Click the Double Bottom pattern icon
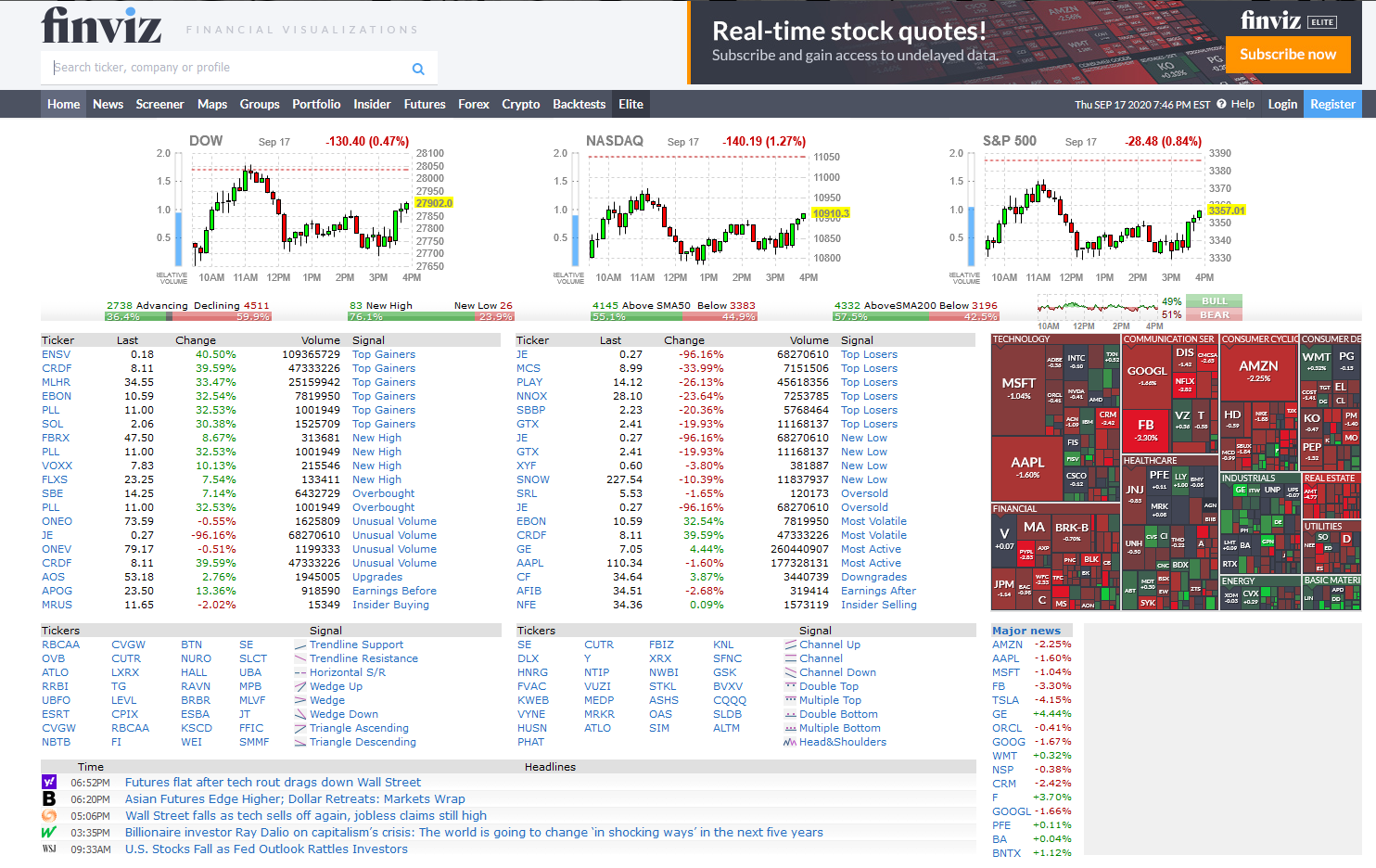Screen dimensions: 1376x868 (x=791, y=715)
